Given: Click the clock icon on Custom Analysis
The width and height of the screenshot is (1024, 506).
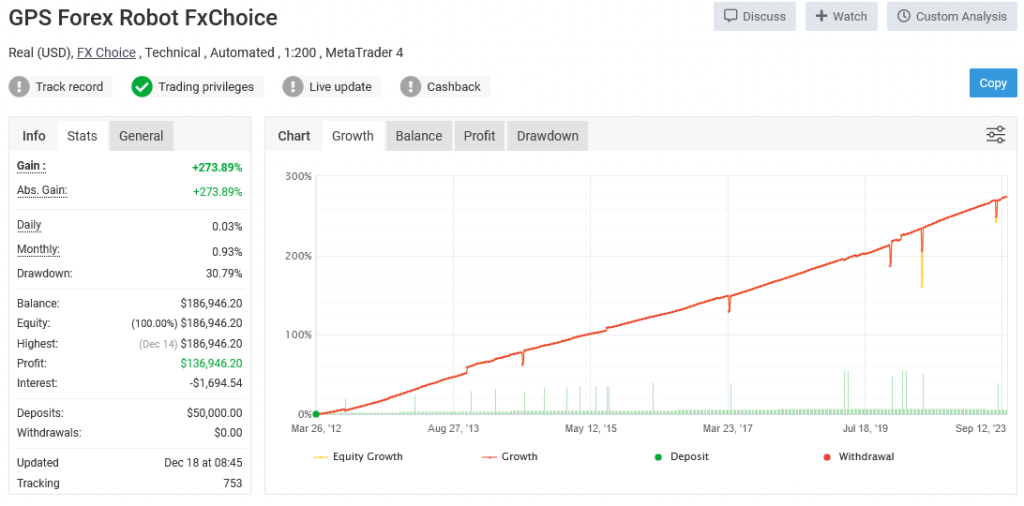Looking at the screenshot, I should 904,16.
